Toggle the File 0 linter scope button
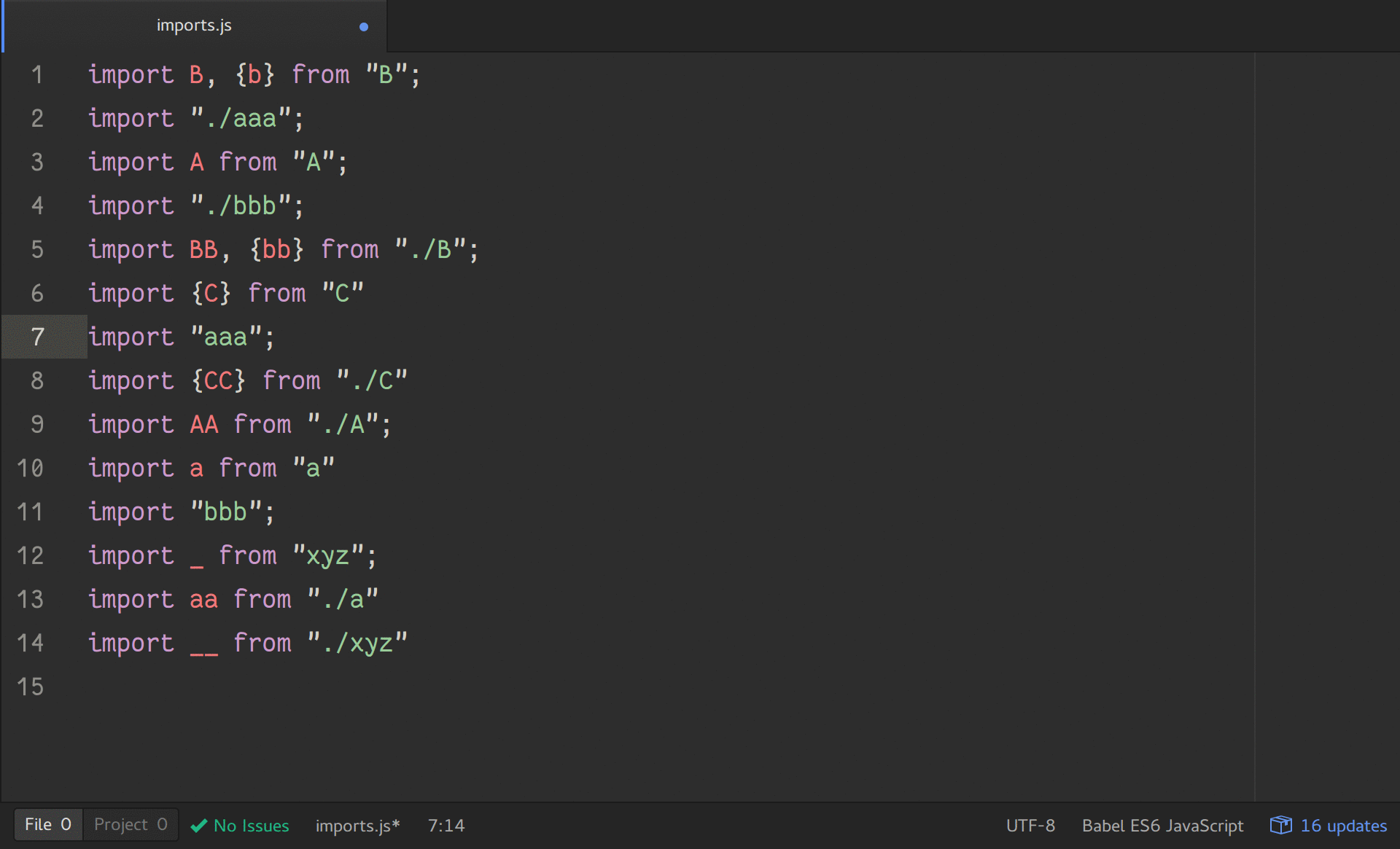 [x=48, y=825]
